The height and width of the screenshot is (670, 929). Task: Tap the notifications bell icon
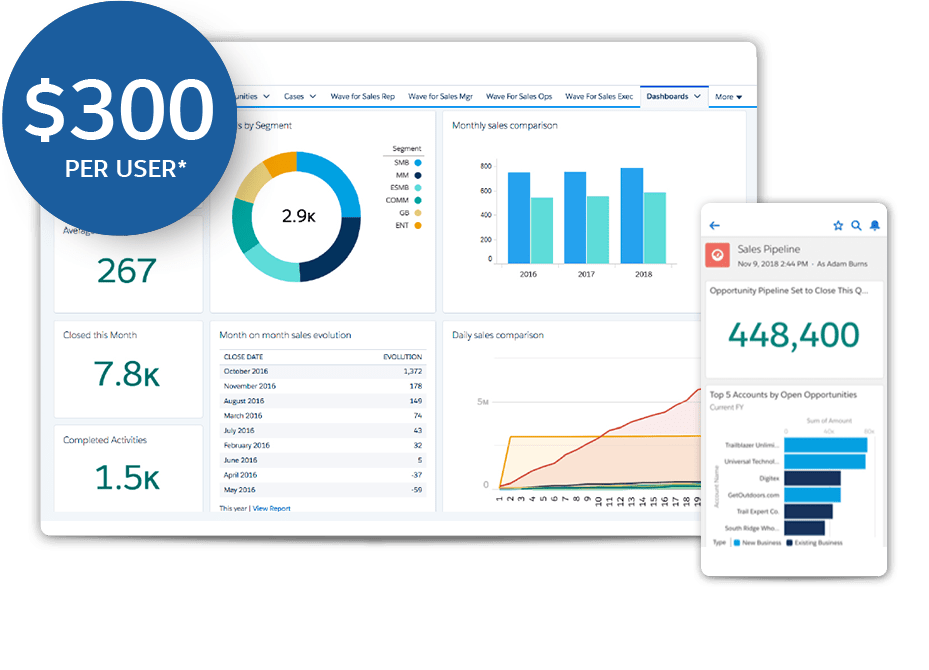point(875,225)
